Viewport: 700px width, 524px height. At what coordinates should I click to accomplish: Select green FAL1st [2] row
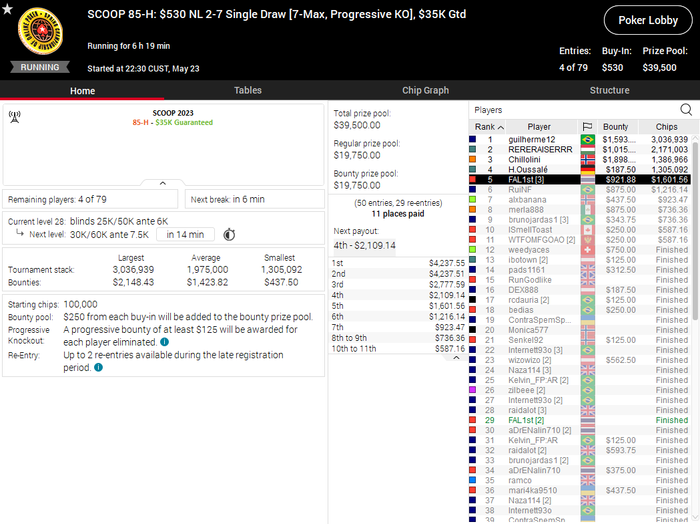click(579, 420)
